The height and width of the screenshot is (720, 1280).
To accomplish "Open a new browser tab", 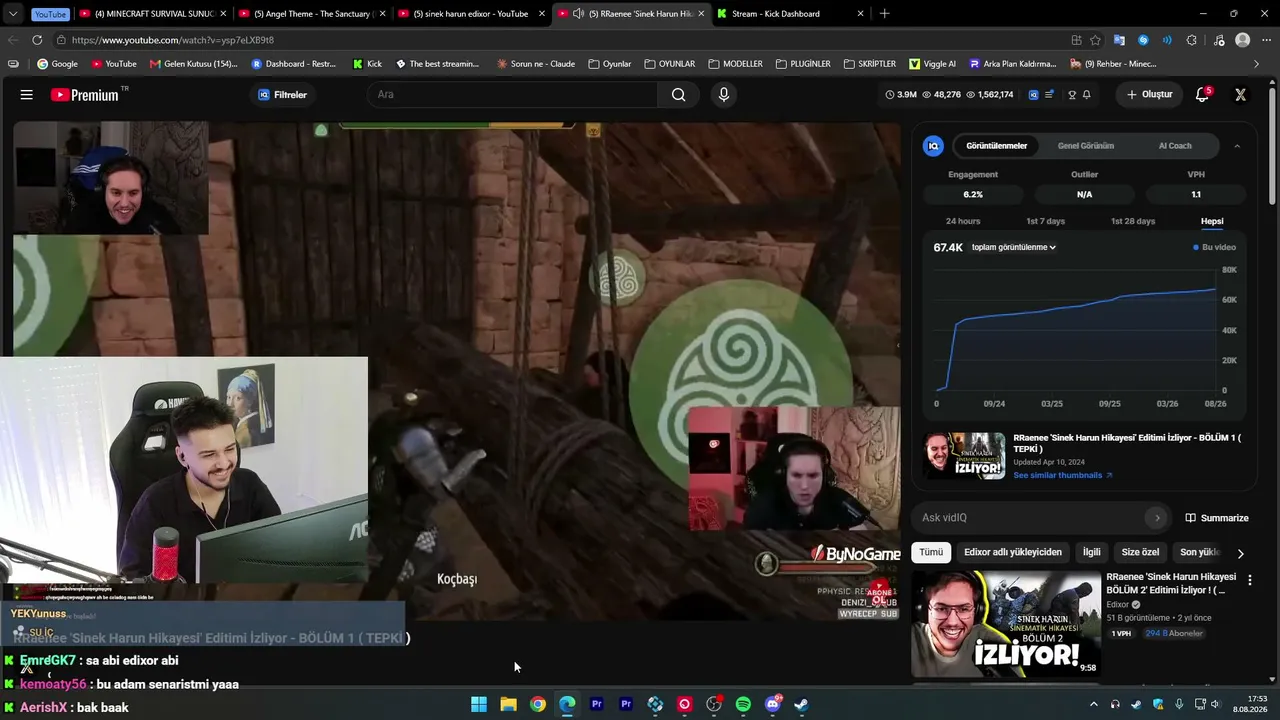I will pos(884,14).
